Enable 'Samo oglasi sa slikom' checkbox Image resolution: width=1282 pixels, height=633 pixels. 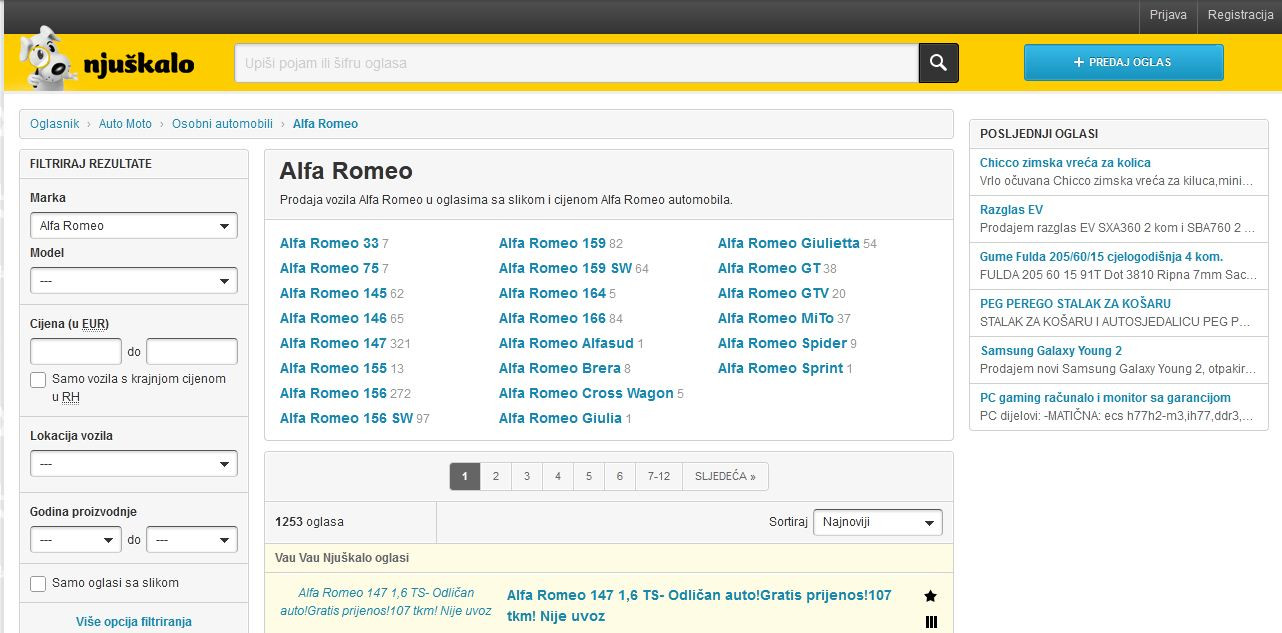38,583
